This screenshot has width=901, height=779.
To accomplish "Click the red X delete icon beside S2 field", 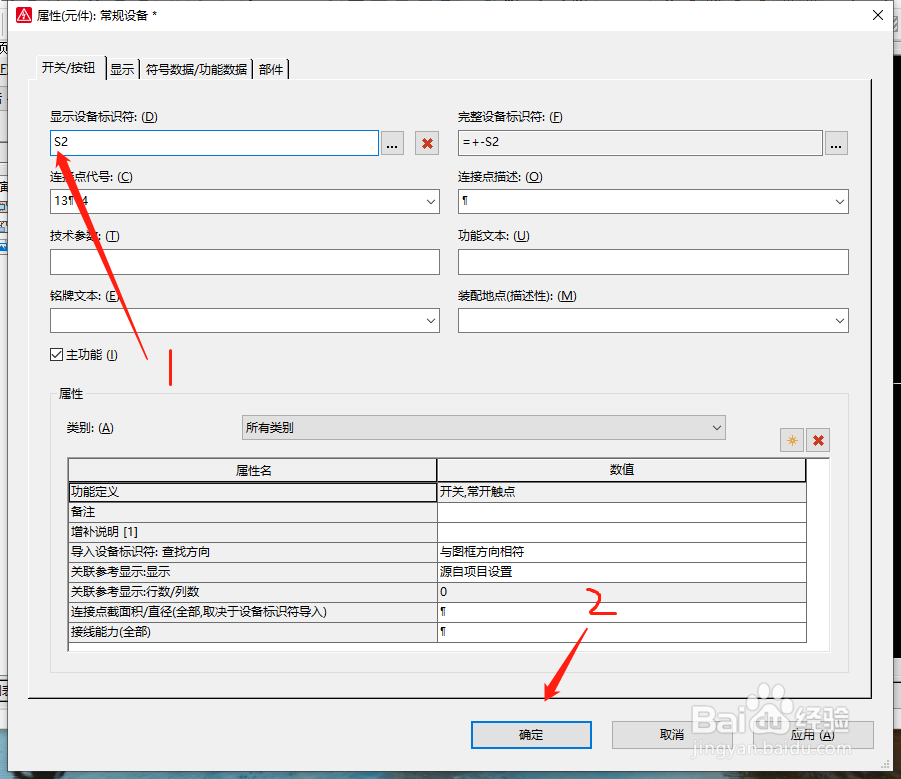I will pos(427,144).
